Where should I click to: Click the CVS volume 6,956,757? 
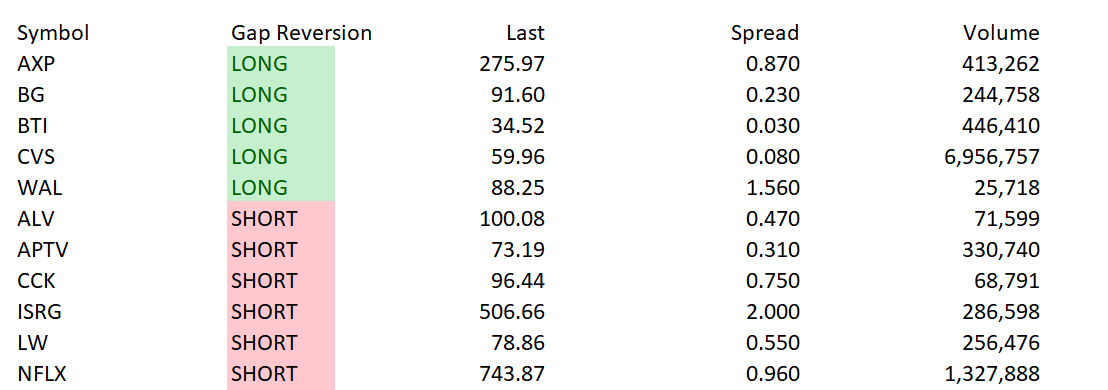click(x=992, y=157)
